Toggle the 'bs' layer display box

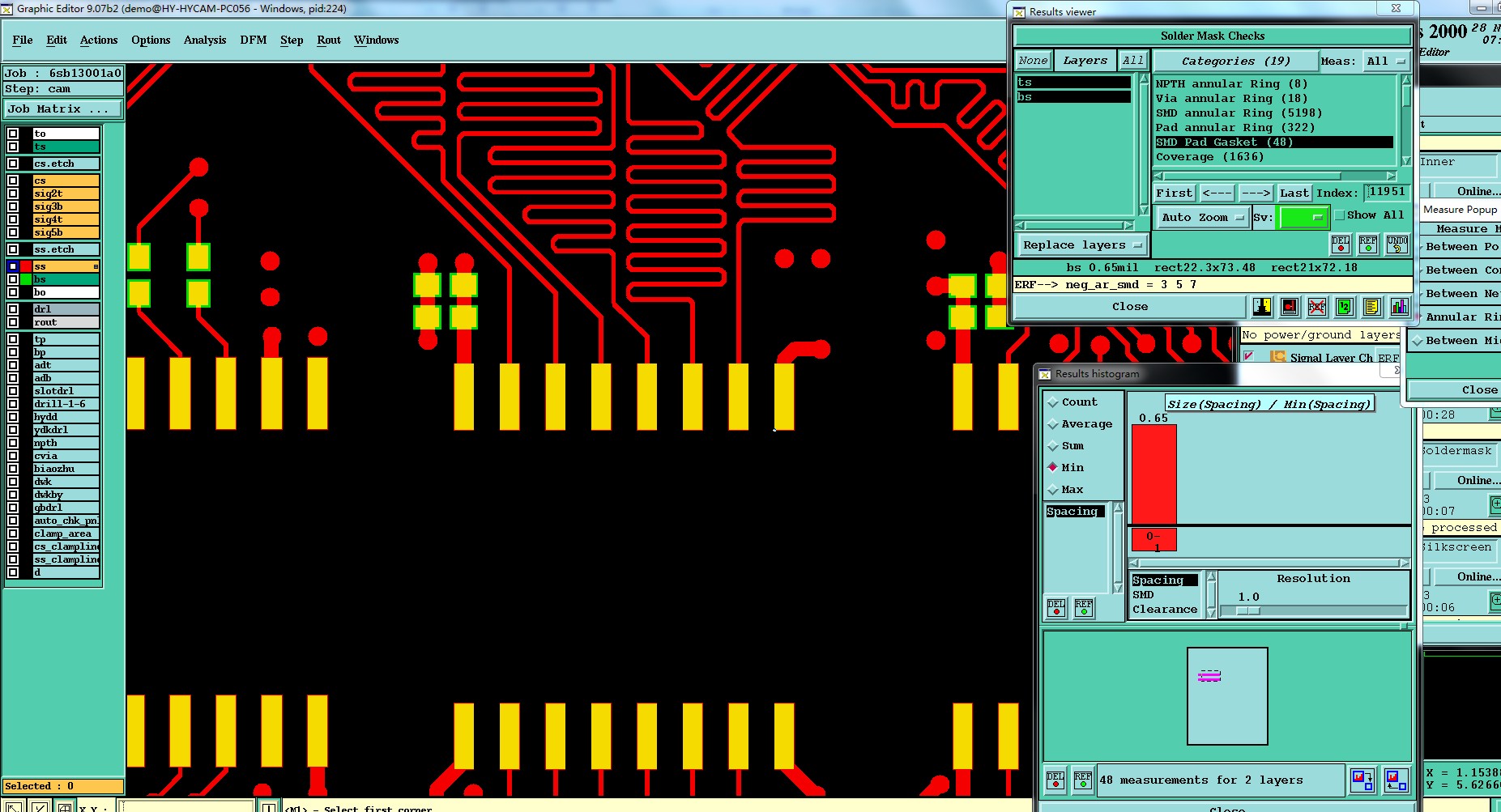(x=13, y=279)
